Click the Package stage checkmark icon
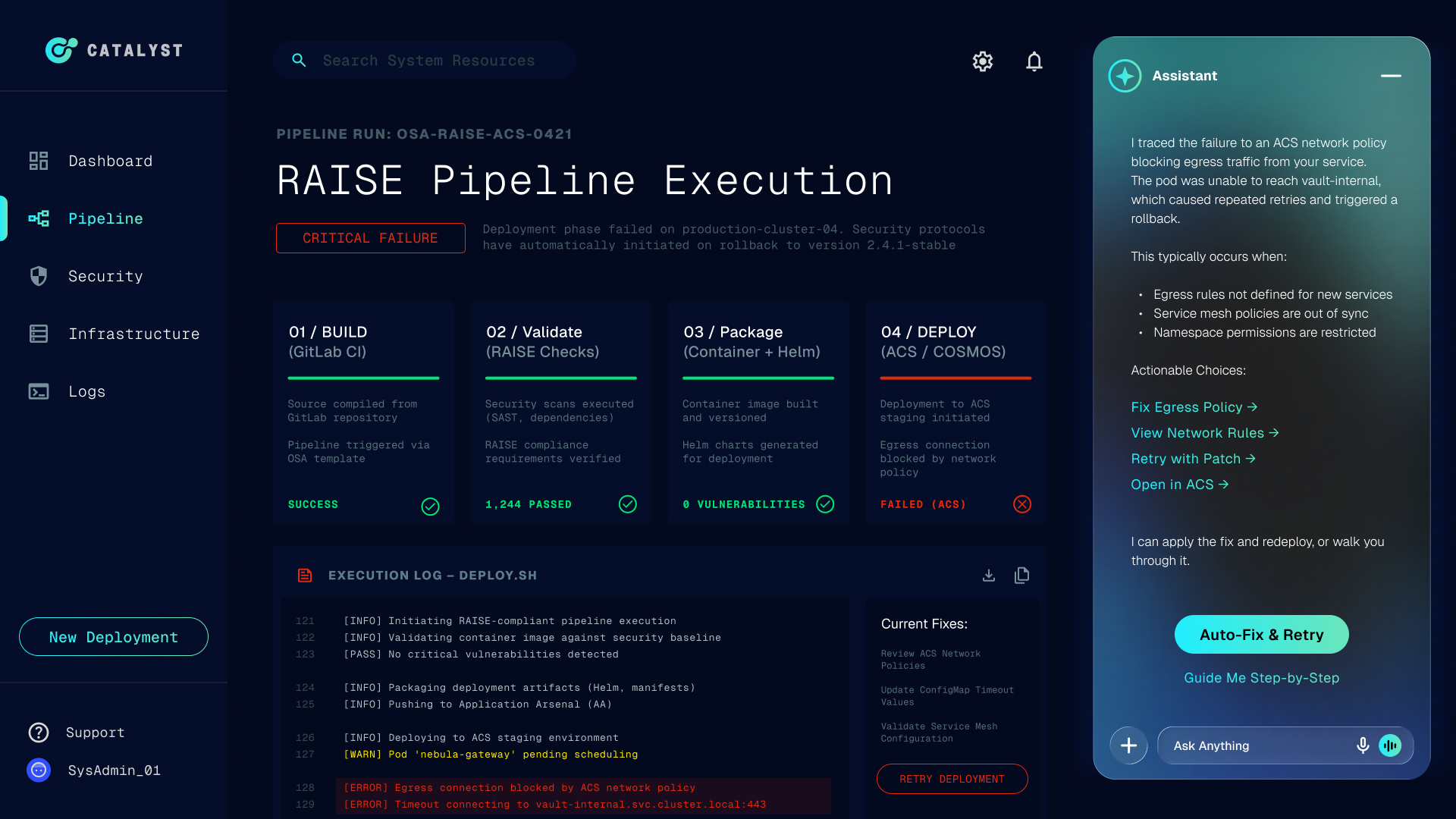 click(825, 504)
